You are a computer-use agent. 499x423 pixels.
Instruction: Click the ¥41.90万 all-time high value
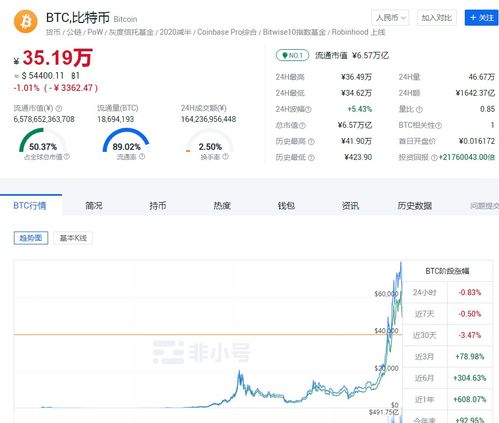(356, 141)
